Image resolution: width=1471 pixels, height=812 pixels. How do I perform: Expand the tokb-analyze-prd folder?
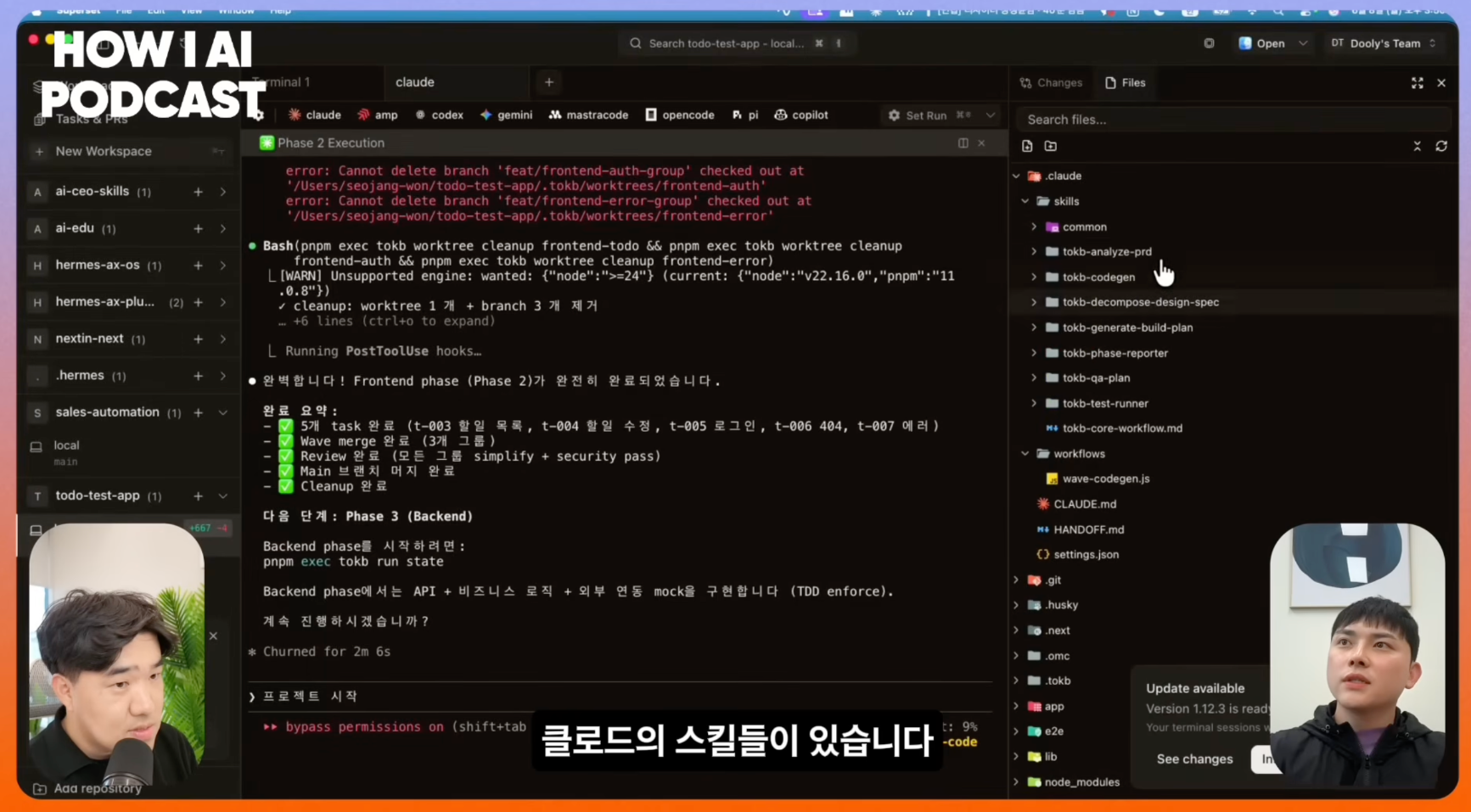pos(1034,252)
